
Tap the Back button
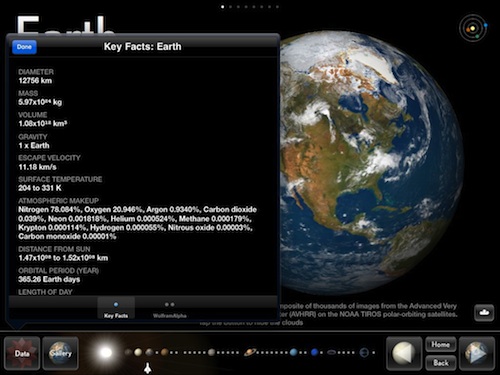[441, 363]
